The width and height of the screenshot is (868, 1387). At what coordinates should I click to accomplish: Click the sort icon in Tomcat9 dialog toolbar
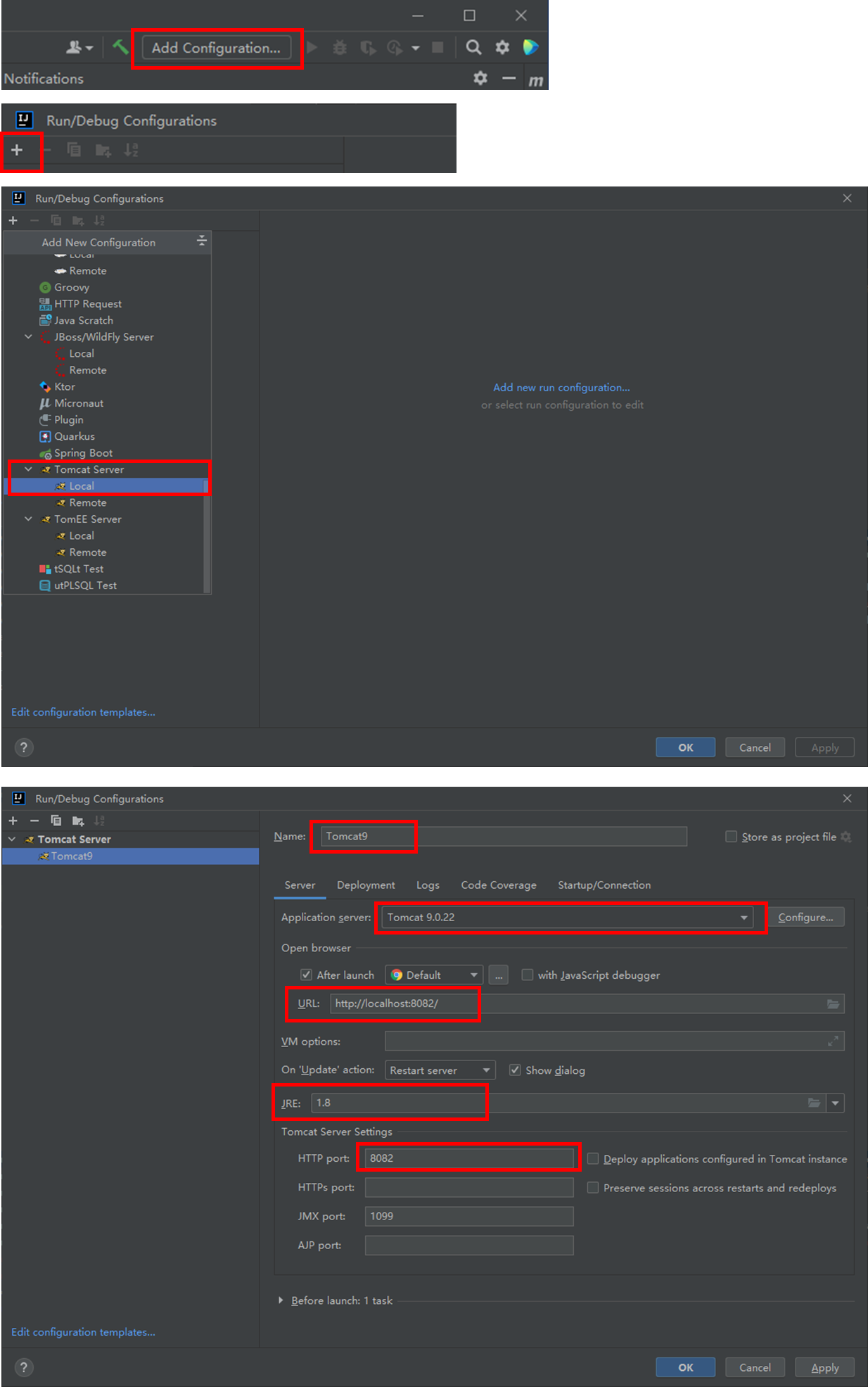[x=99, y=821]
